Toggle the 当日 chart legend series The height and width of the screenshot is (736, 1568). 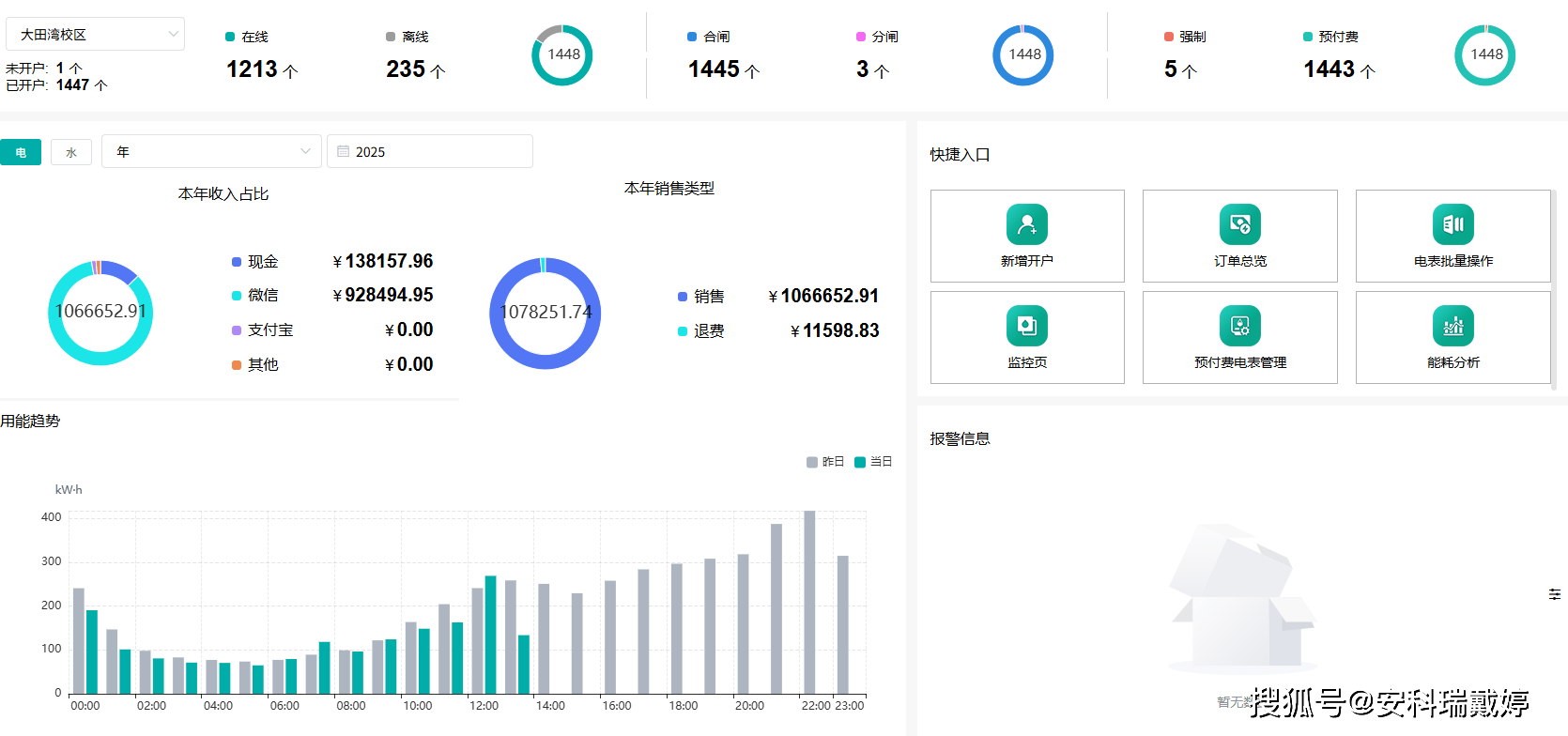[x=873, y=462]
